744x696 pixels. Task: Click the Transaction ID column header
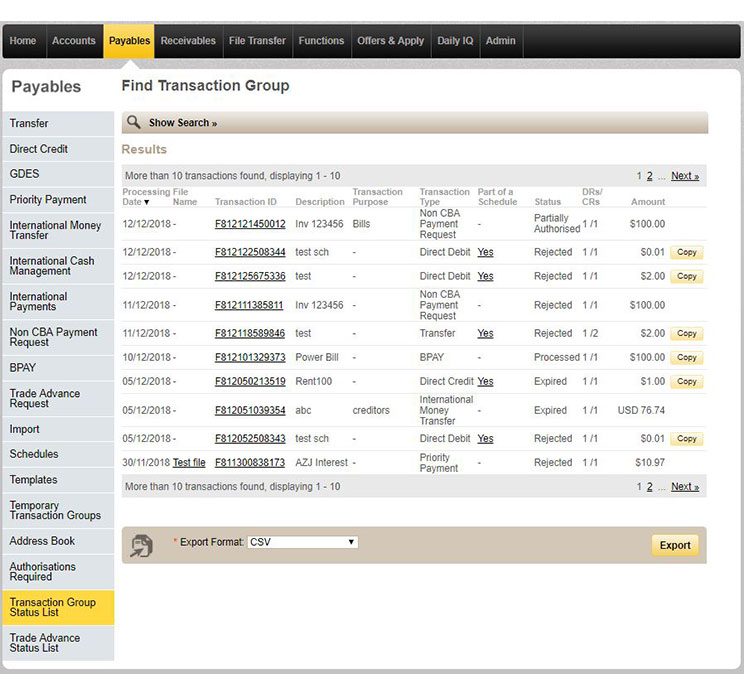(246, 202)
